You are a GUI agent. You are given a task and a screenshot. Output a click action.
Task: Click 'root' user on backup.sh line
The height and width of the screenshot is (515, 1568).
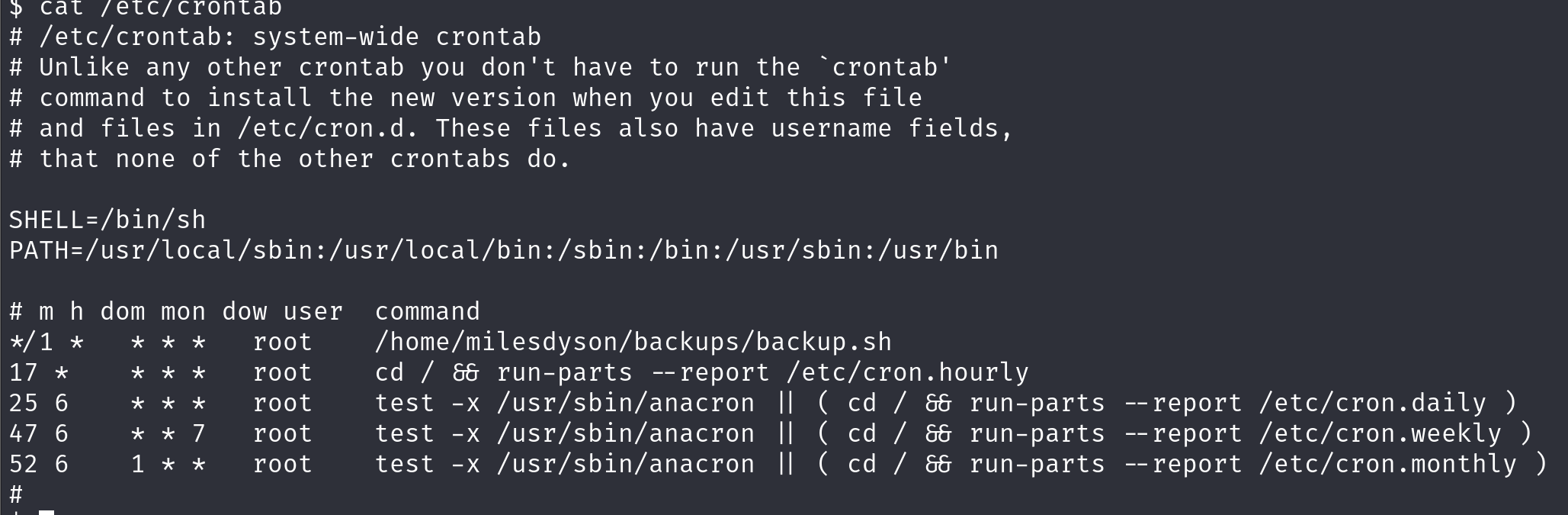click(x=282, y=342)
